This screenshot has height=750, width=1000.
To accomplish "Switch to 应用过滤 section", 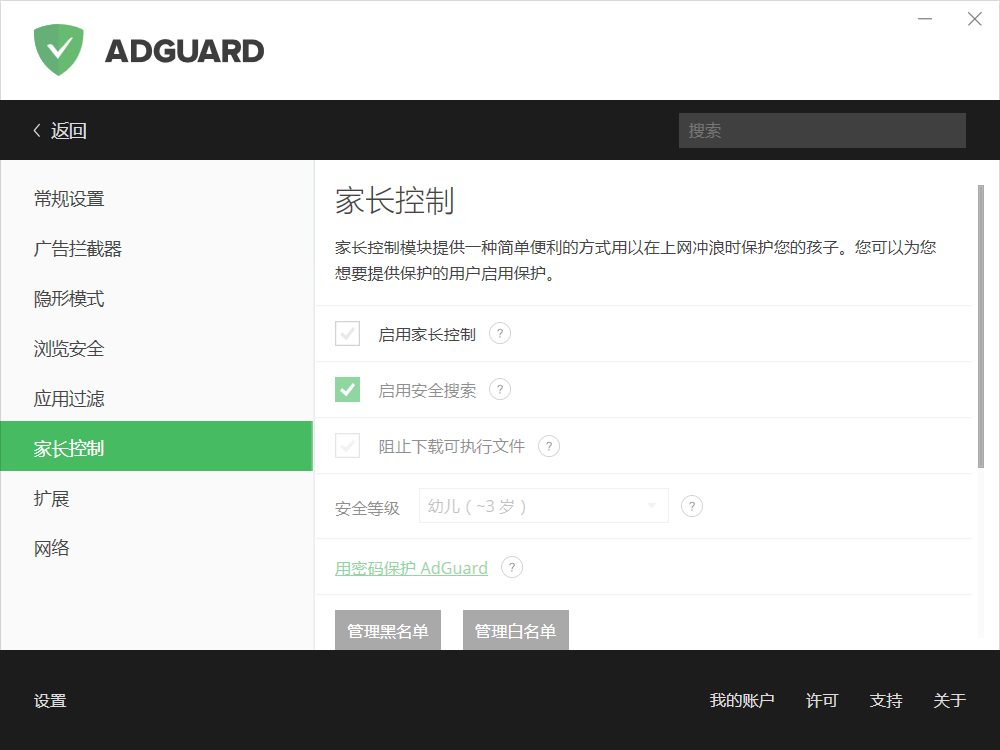I will [156, 398].
